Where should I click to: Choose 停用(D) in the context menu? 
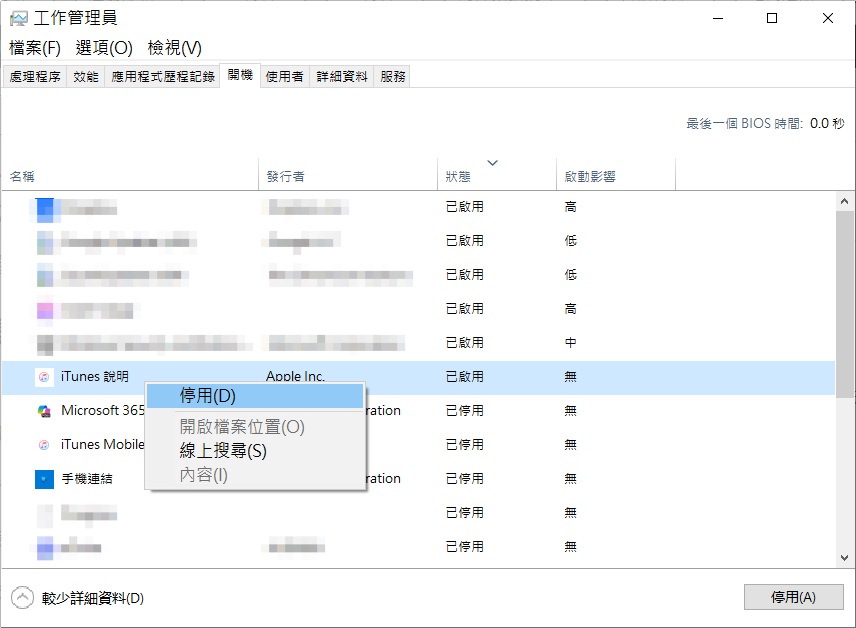(255, 396)
